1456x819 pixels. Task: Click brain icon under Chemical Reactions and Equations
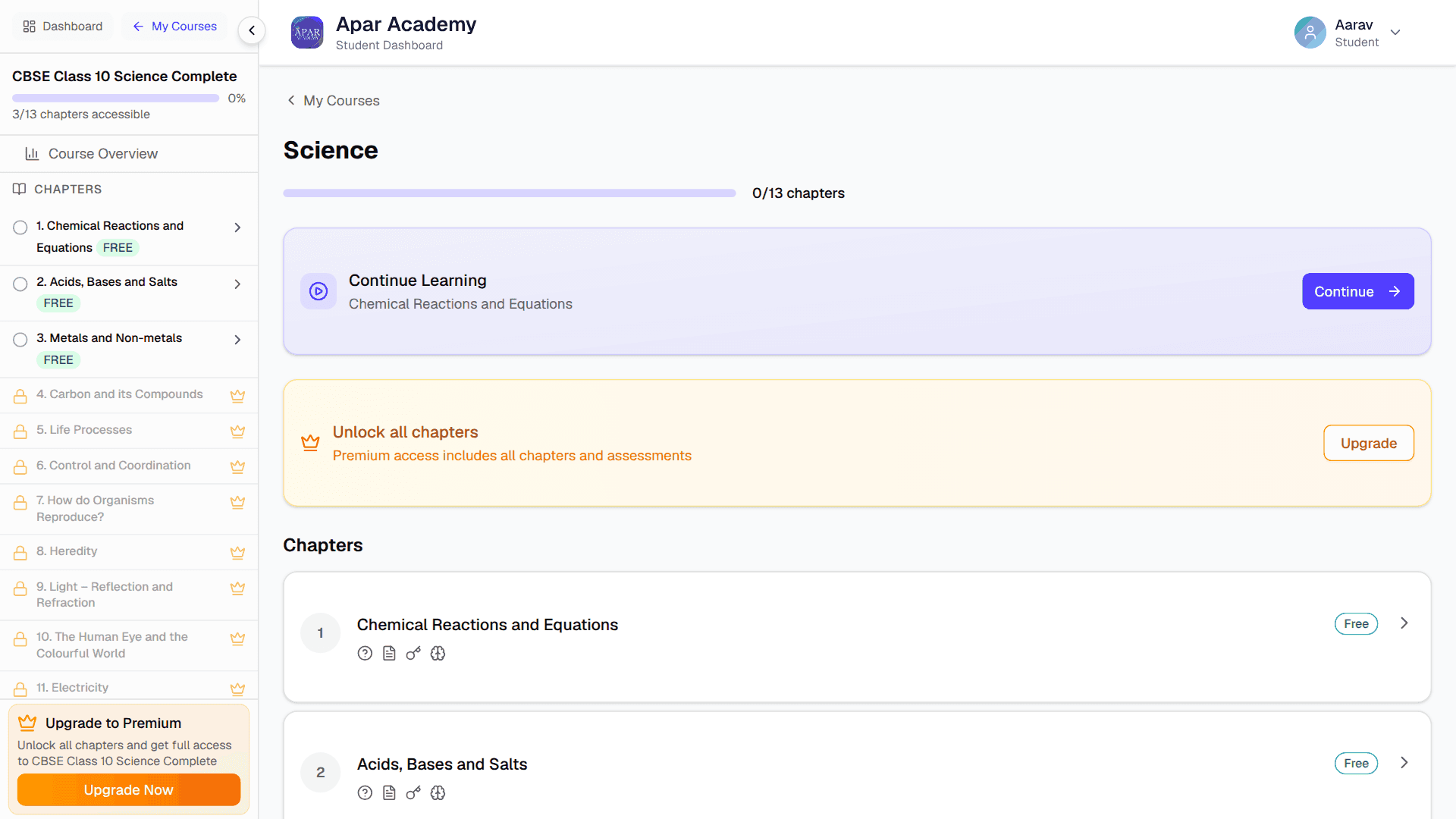[x=438, y=654]
